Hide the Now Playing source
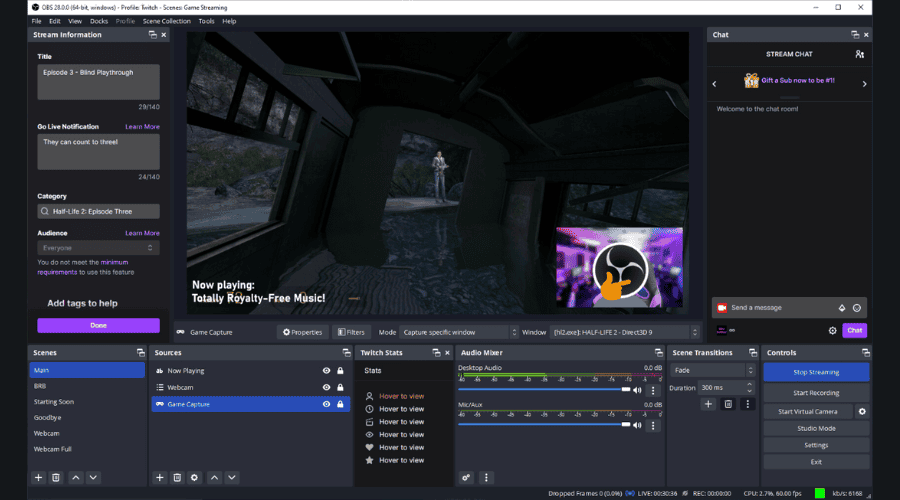 (x=326, y=371)
